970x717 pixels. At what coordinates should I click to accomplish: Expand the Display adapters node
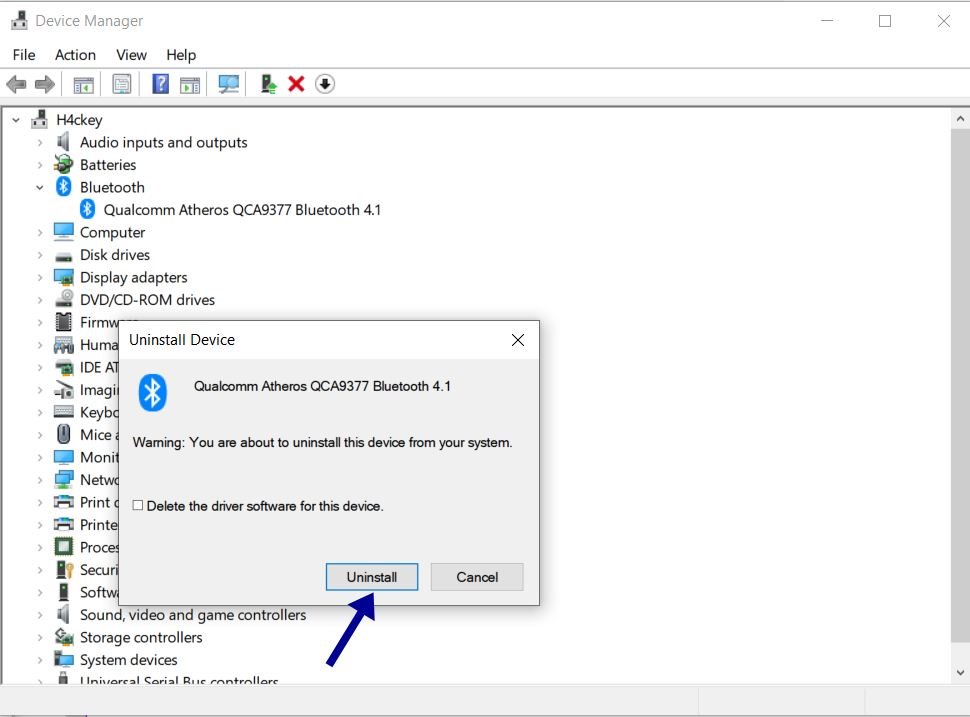[40, 276]
